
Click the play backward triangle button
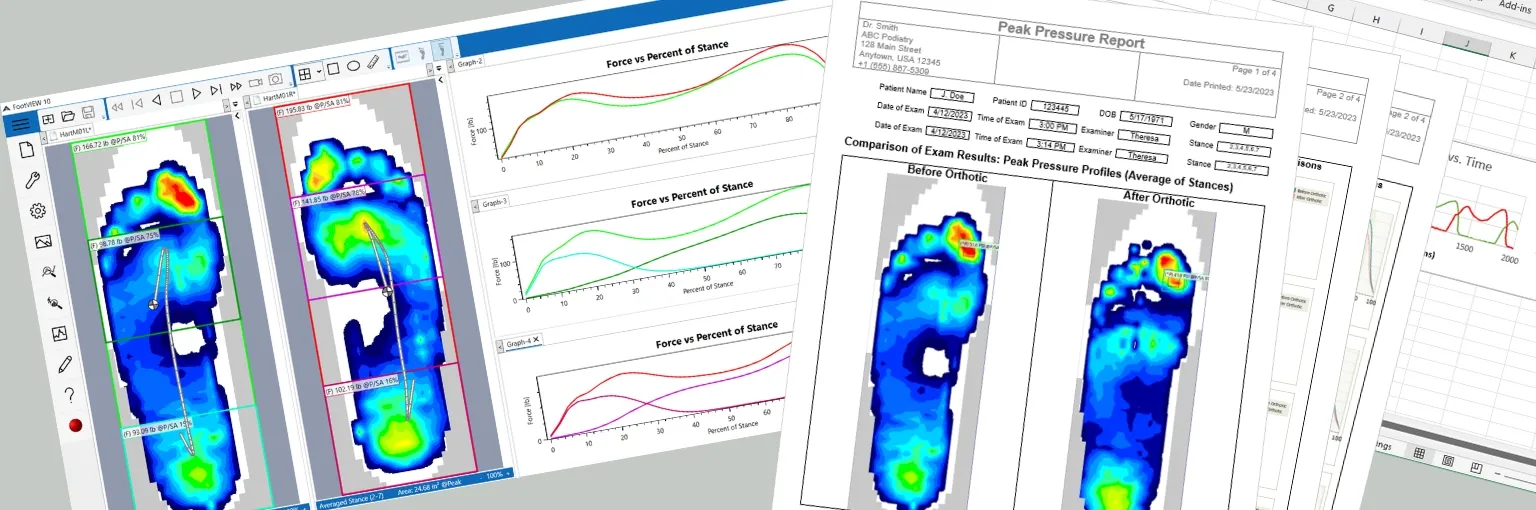tap(156, 100)
